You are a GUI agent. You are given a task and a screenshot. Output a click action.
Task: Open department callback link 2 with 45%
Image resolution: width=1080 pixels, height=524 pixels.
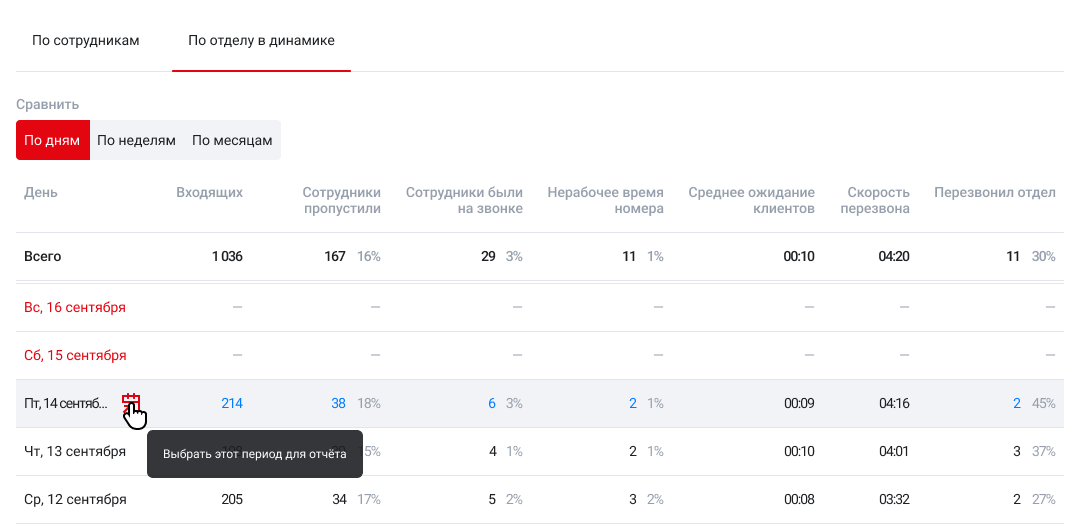click(x=1017, y=403)
